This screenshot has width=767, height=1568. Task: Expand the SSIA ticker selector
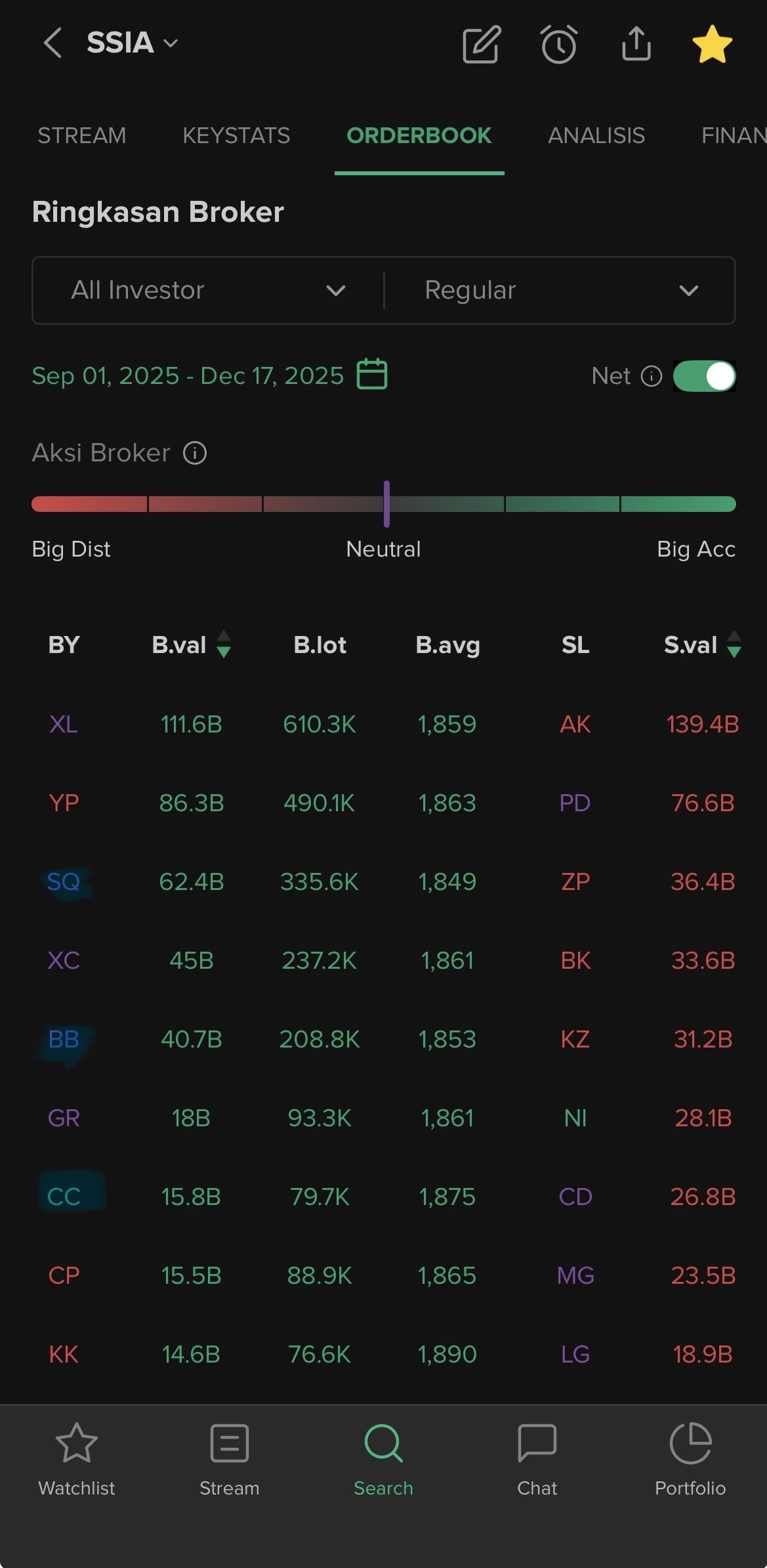133,43
